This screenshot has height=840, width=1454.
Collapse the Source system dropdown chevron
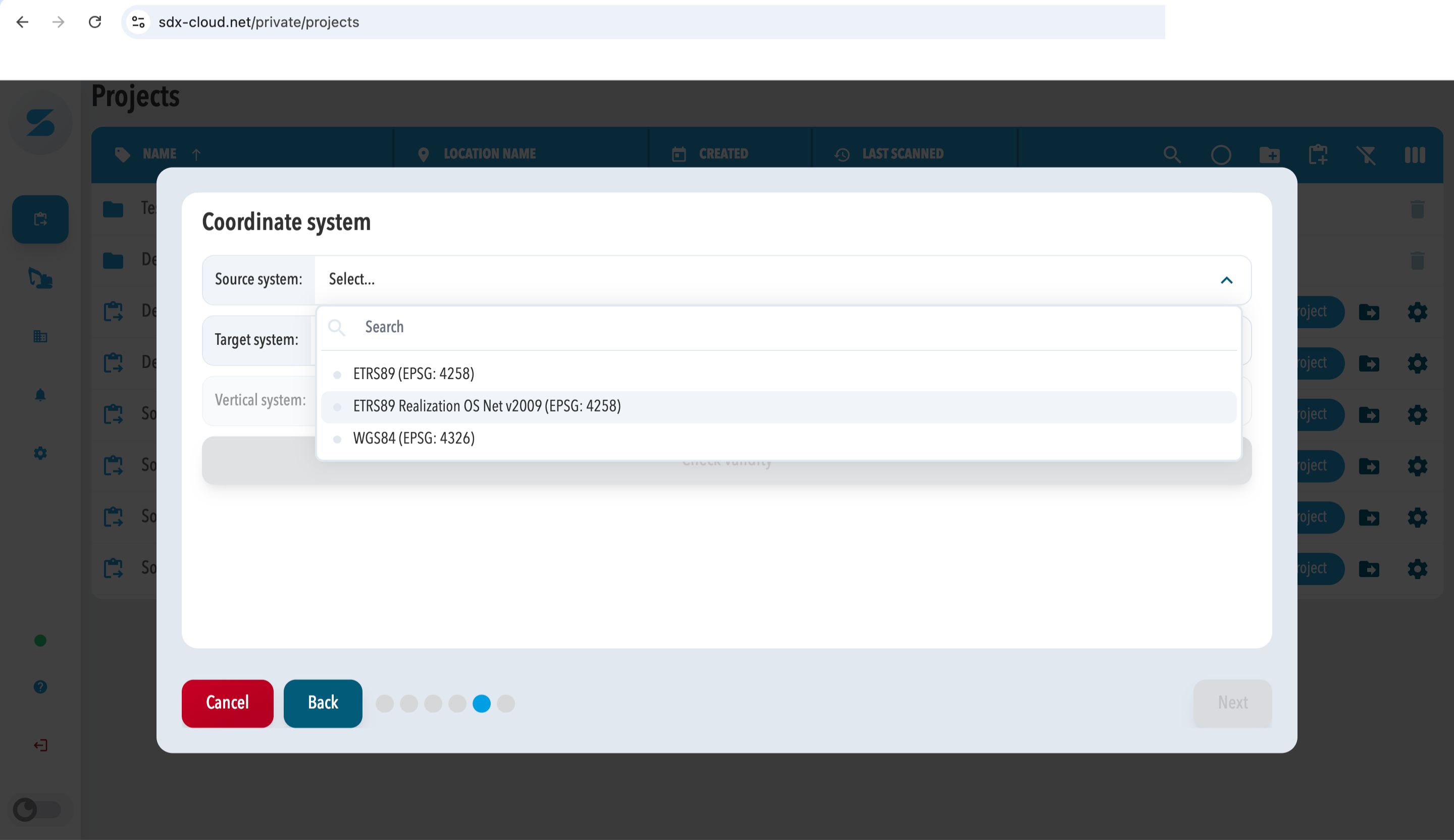1226,280
